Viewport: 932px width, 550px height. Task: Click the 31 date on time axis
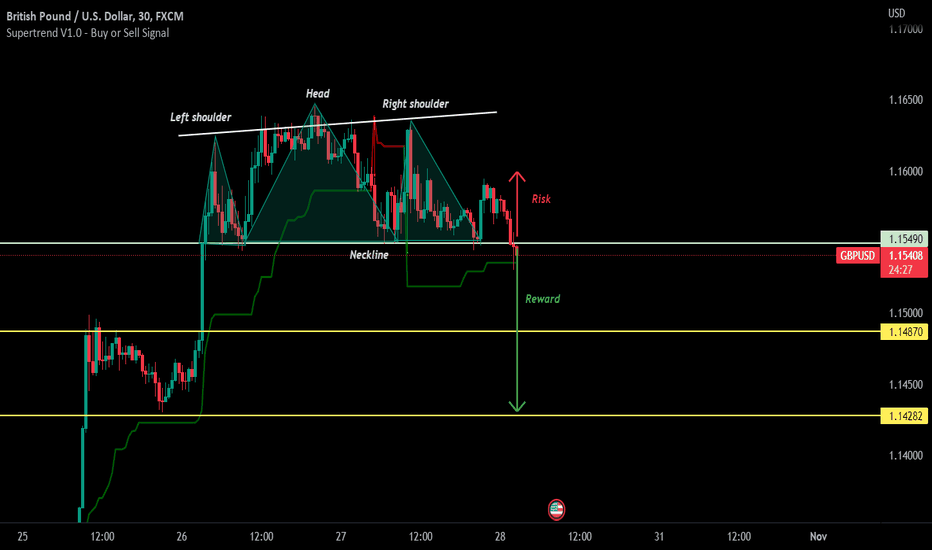[659, 536]
